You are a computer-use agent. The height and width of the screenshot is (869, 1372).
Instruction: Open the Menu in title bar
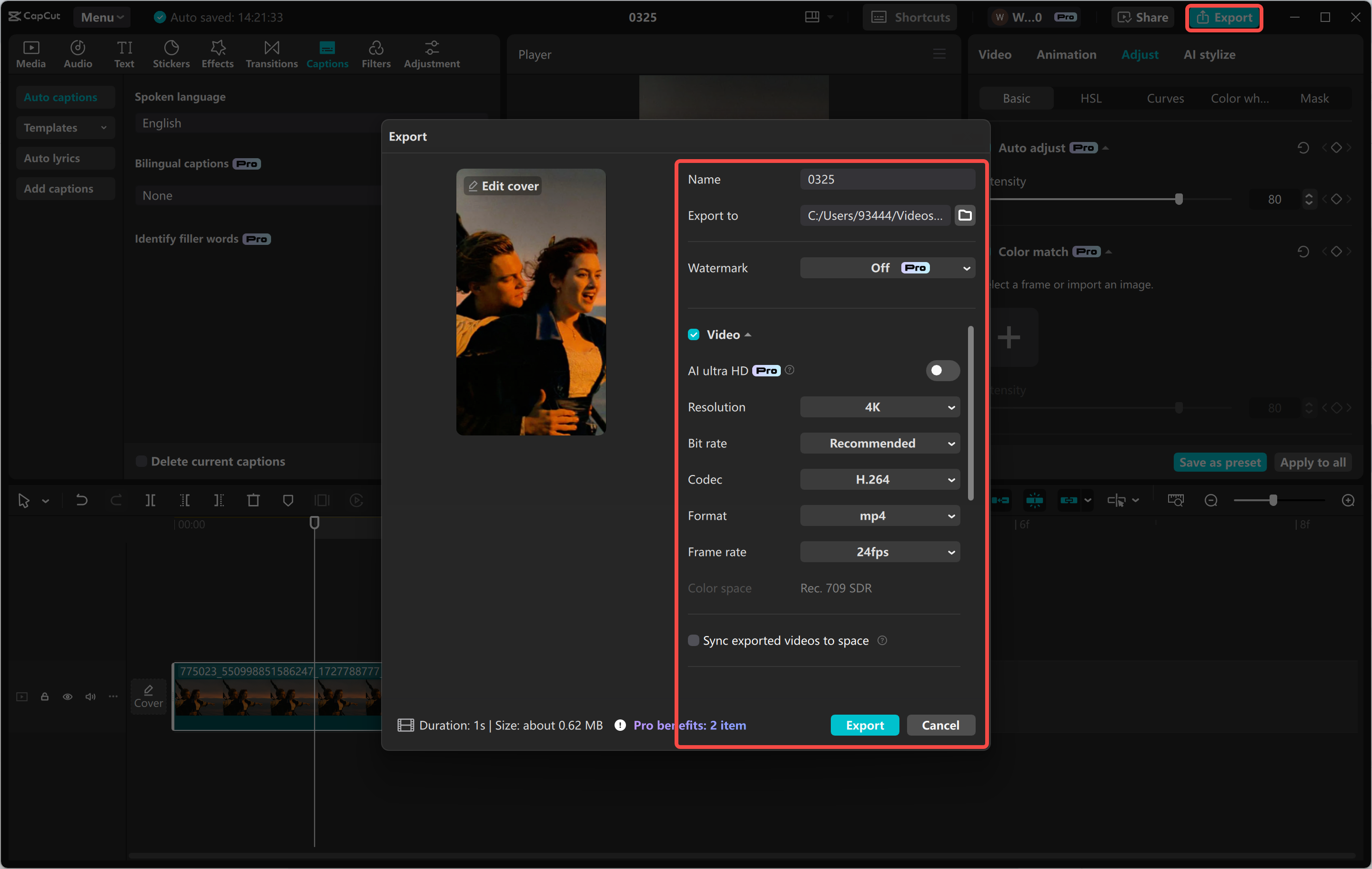(x=101, y=17)
